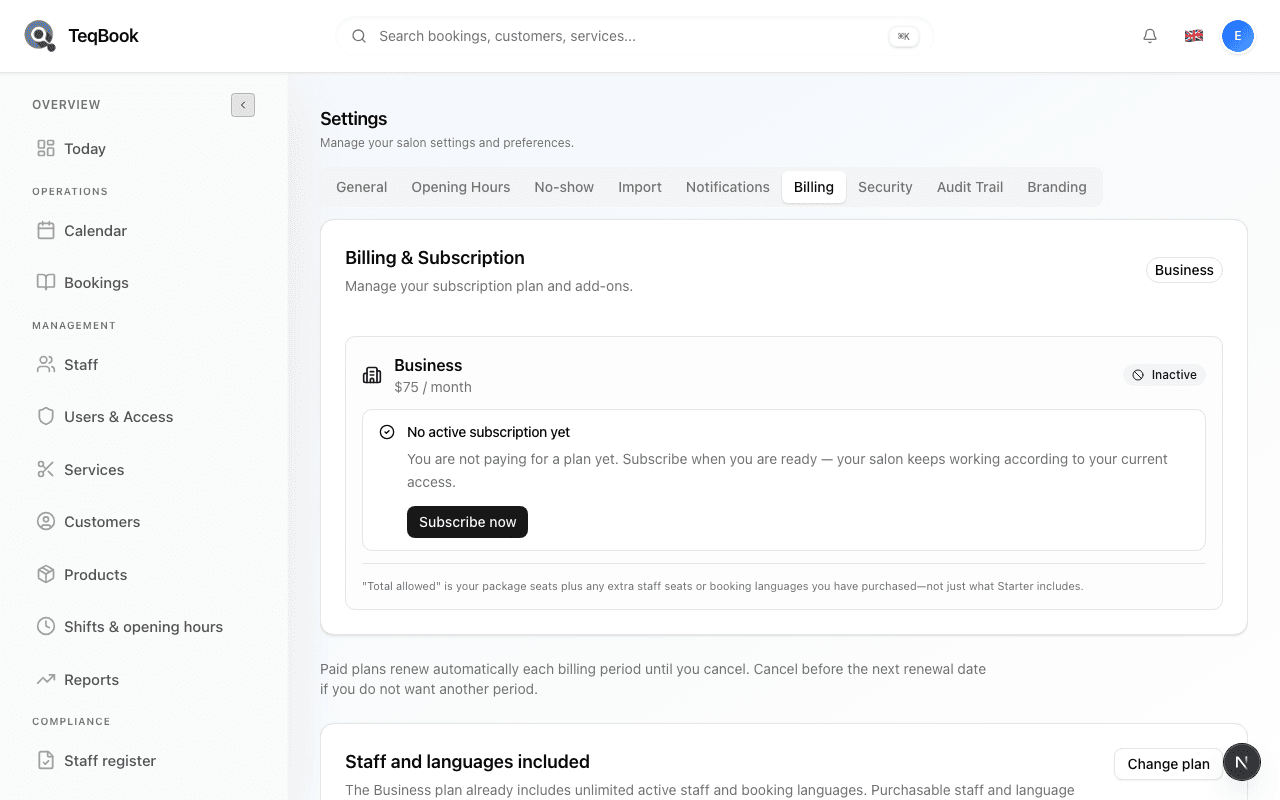Navigate to Staff page

tap(144, 365)
